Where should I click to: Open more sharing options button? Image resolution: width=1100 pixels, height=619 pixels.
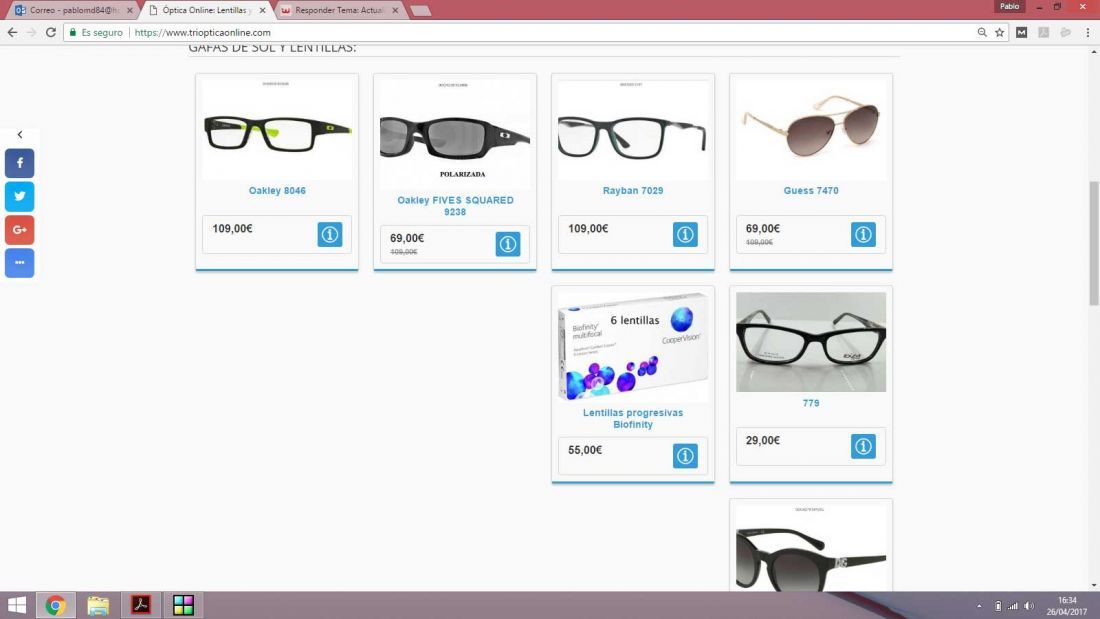coord(20,262)
